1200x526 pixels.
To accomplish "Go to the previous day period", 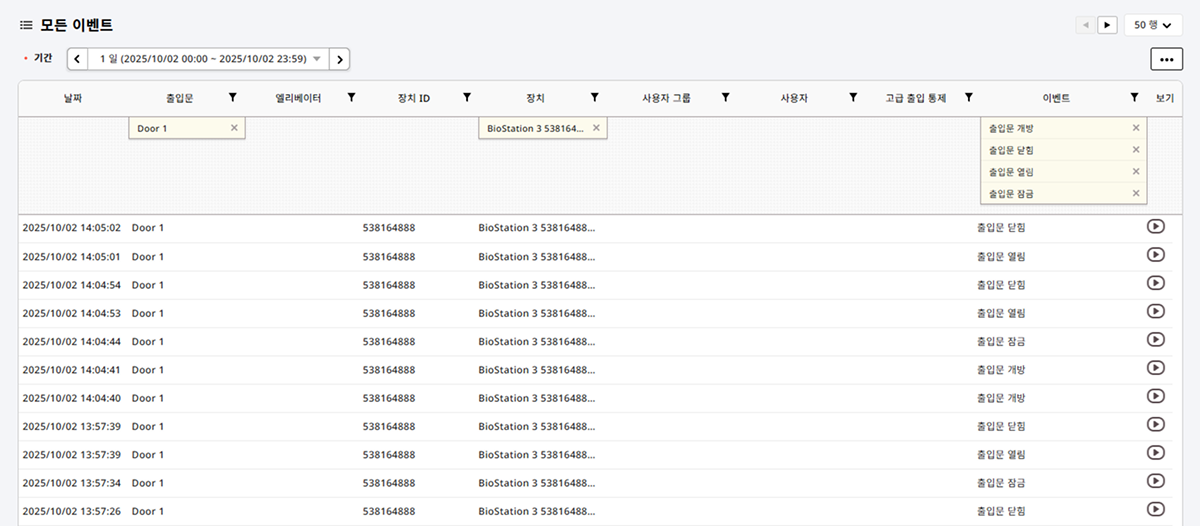I will [x=77, y=59].
